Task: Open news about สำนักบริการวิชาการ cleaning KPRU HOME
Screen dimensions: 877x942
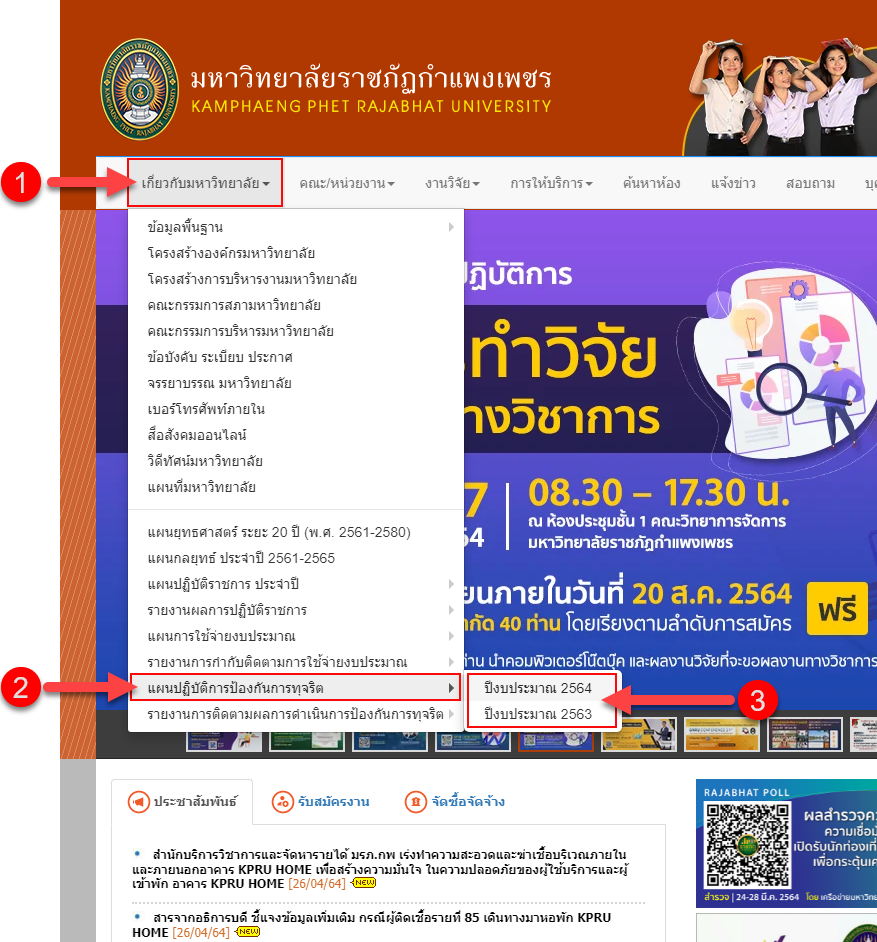Action: point(380,869)
